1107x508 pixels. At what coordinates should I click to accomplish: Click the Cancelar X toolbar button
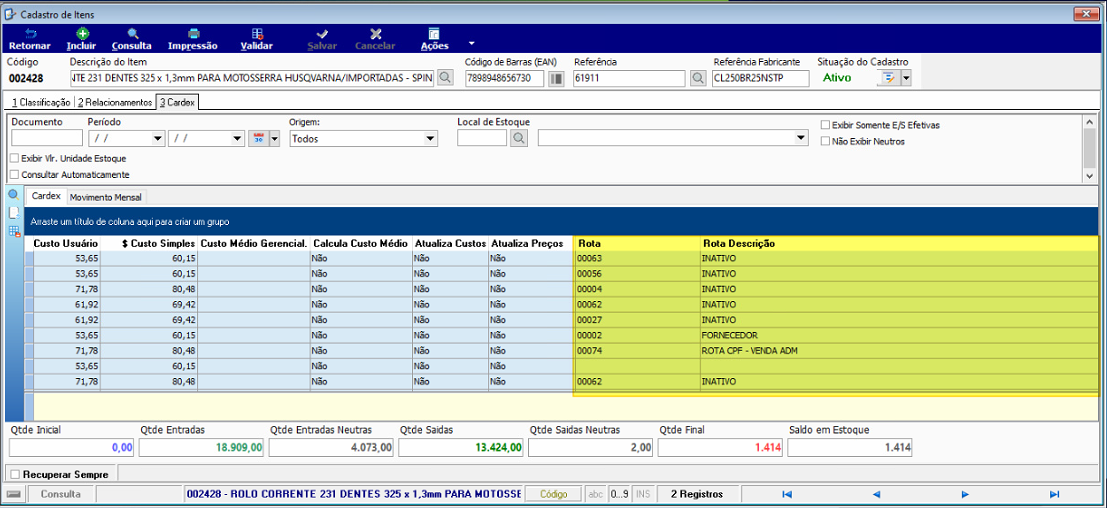coord(376,40)
